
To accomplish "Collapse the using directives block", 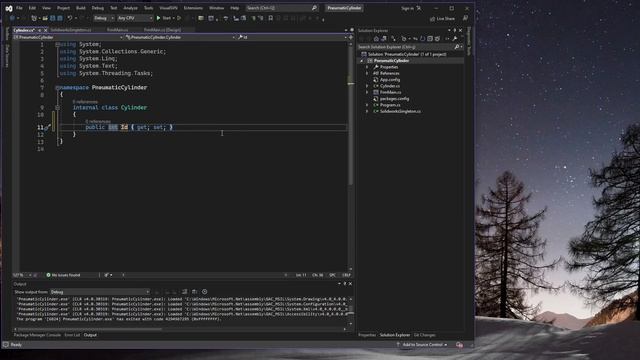I will (58, 44).
